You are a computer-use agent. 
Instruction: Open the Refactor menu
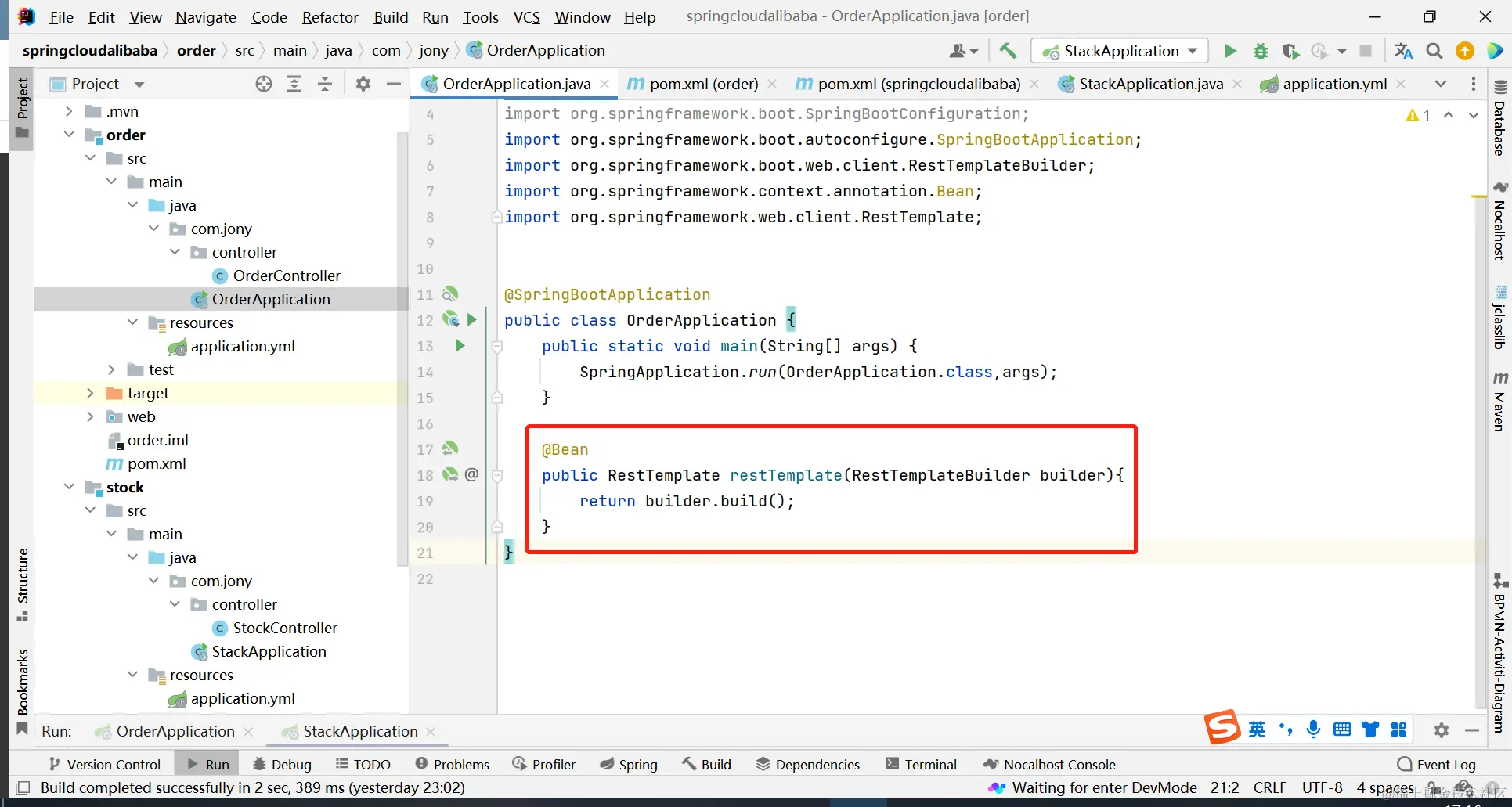pyautogui.click(x=330, y=17)
